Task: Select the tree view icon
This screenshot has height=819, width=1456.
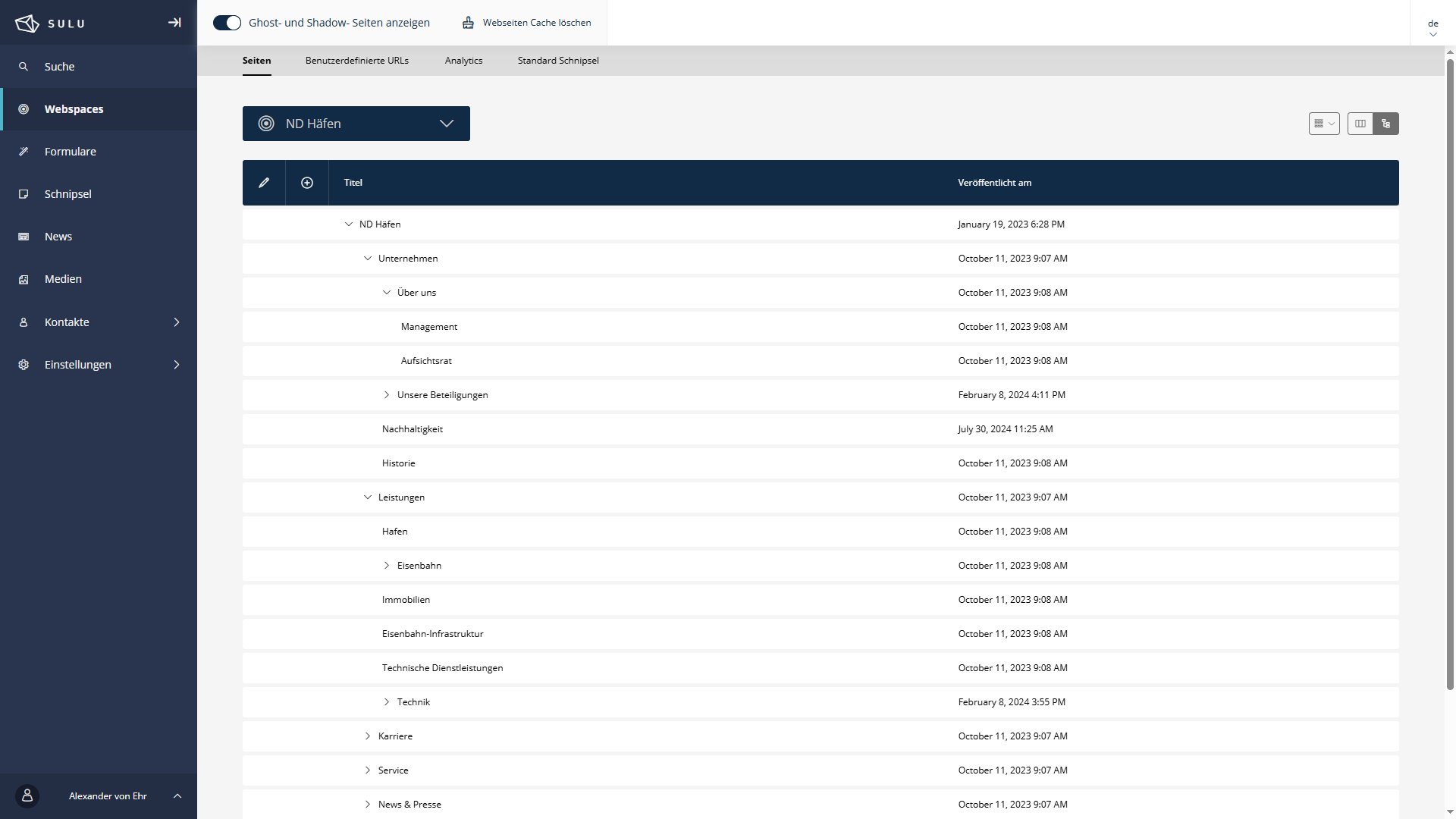Action: click(x=1386, y=124)
